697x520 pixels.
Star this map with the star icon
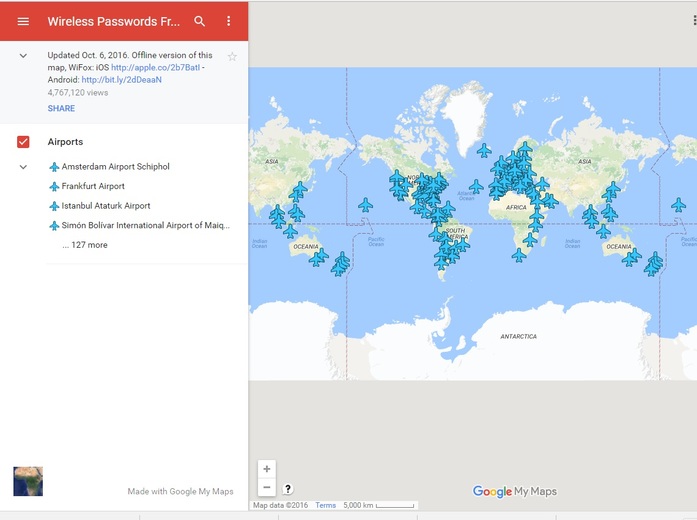click(232, 56)
